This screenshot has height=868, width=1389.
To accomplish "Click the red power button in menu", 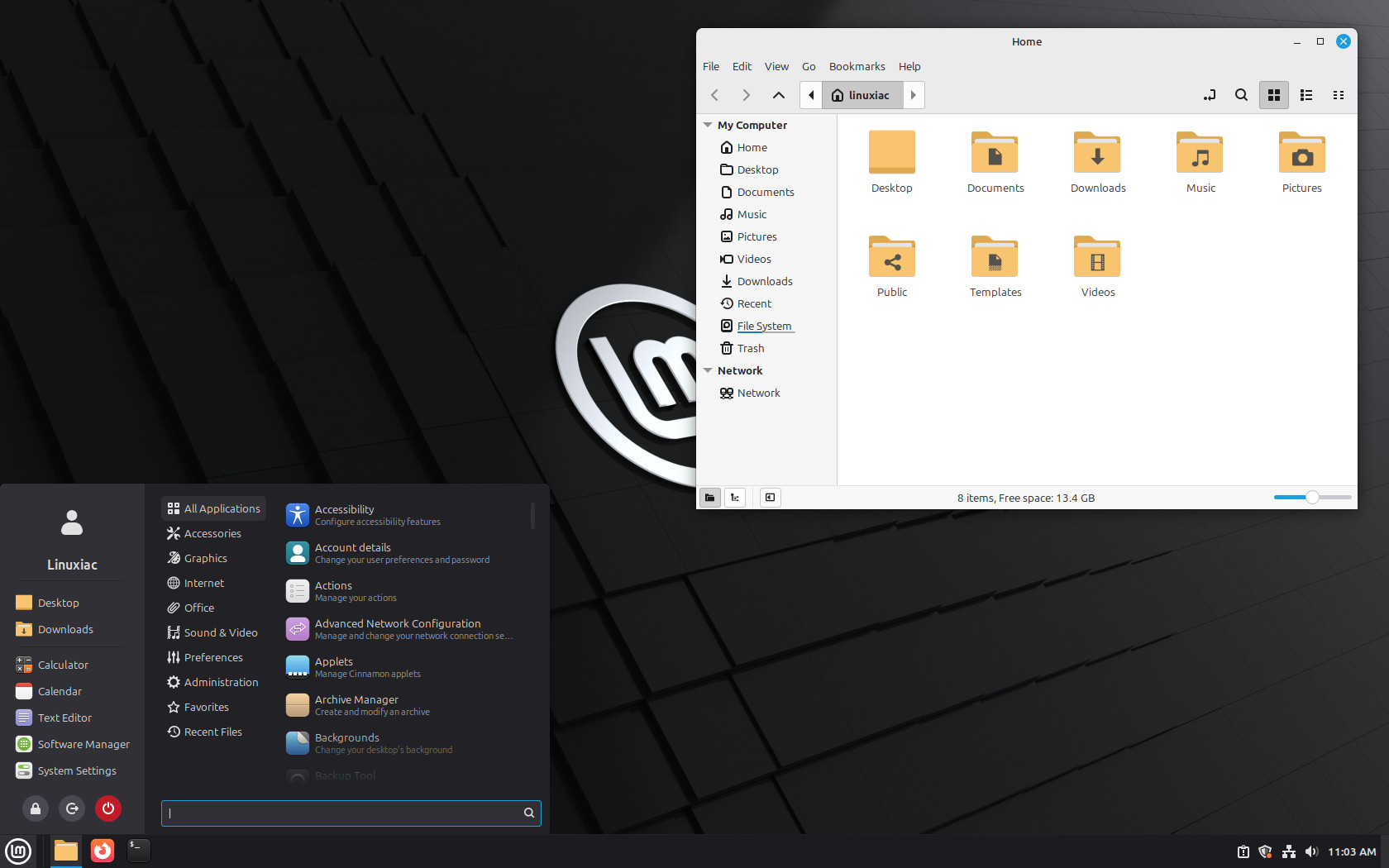I will [x=108, y=808].
